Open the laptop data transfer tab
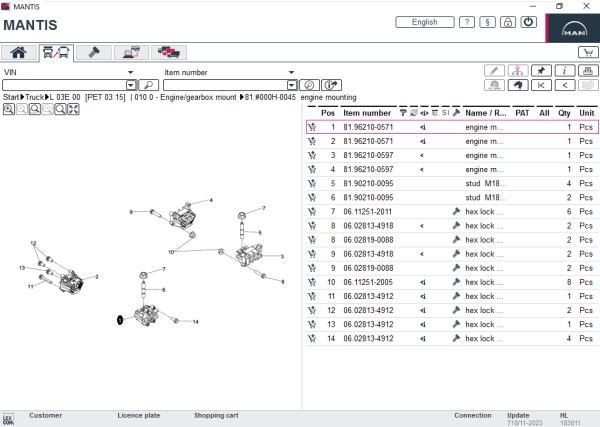Image resolution: width=600 pixels, height=427 pixels. point(131,52)
